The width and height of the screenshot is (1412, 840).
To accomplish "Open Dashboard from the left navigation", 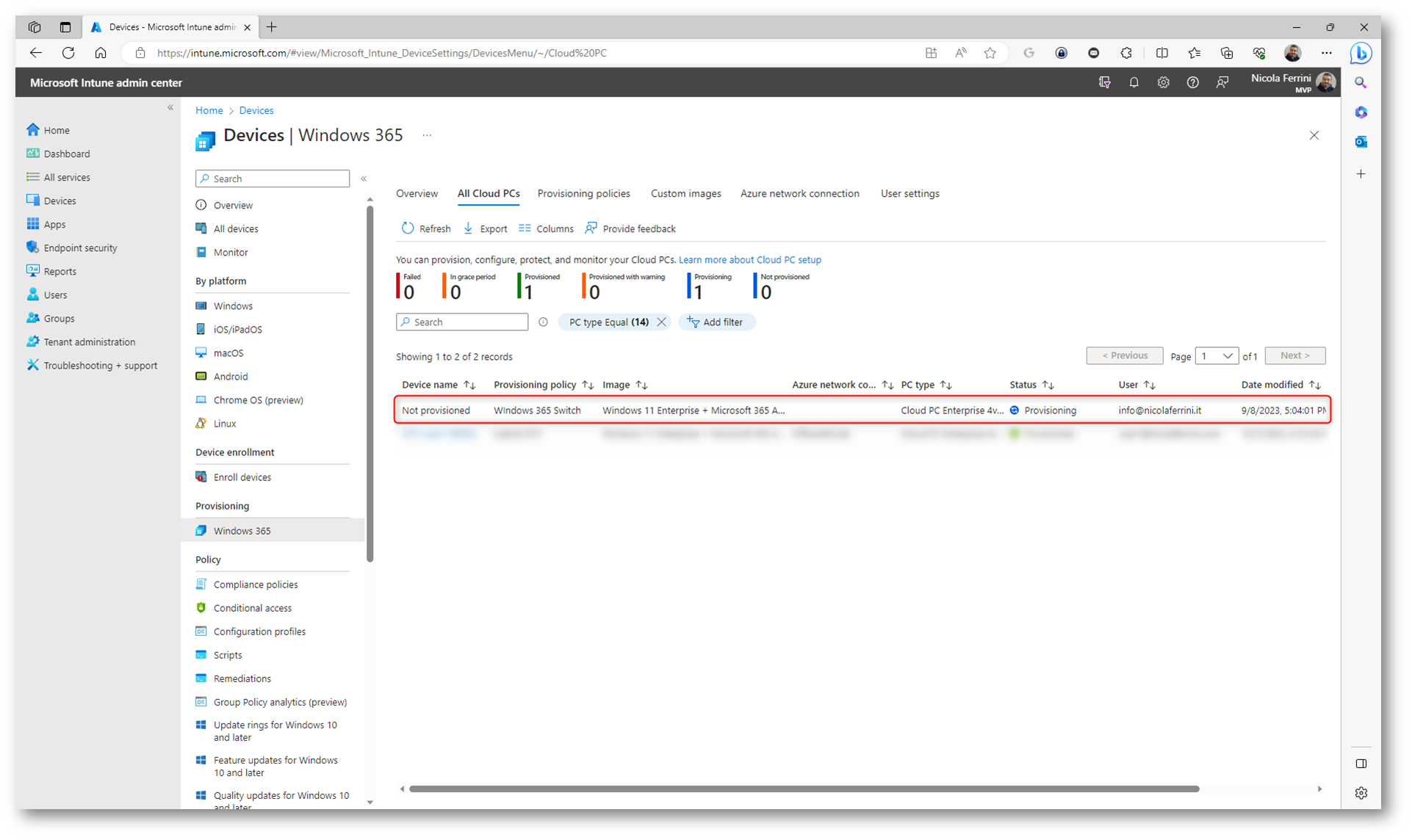I will click(66, 153).
